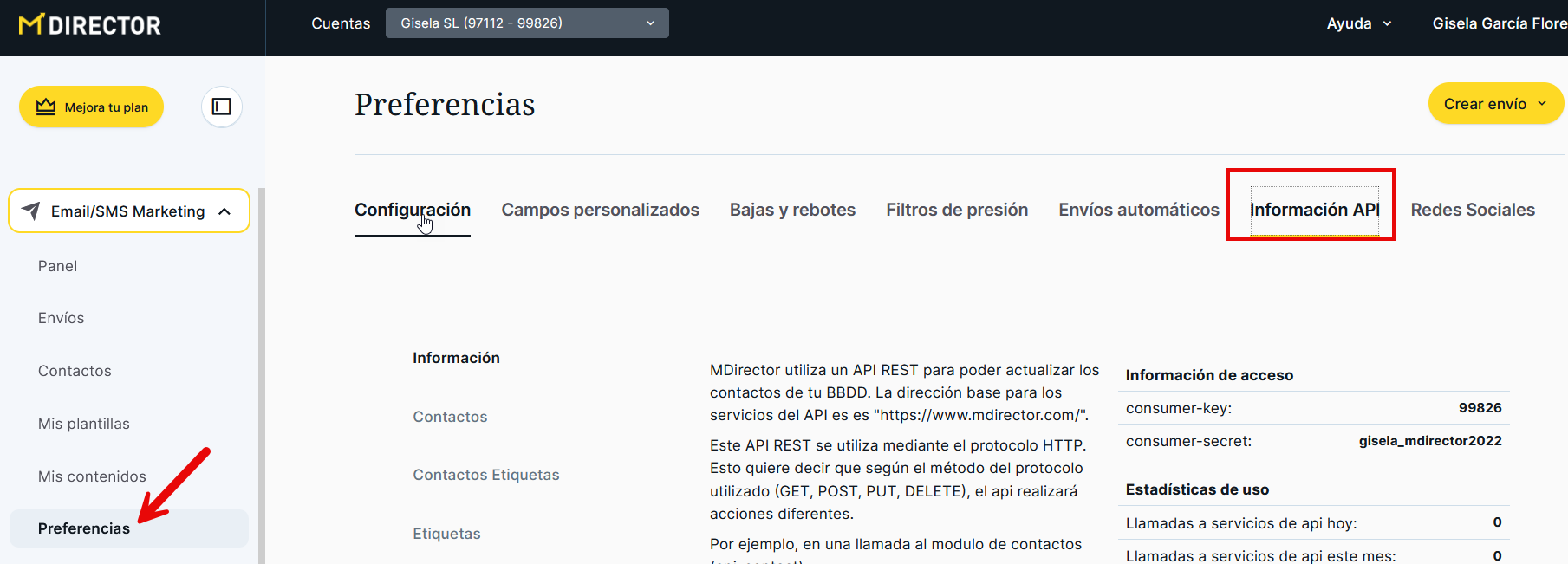Open Panel in the sidebar
The image size is (1568, 564).
click(57, 266)
